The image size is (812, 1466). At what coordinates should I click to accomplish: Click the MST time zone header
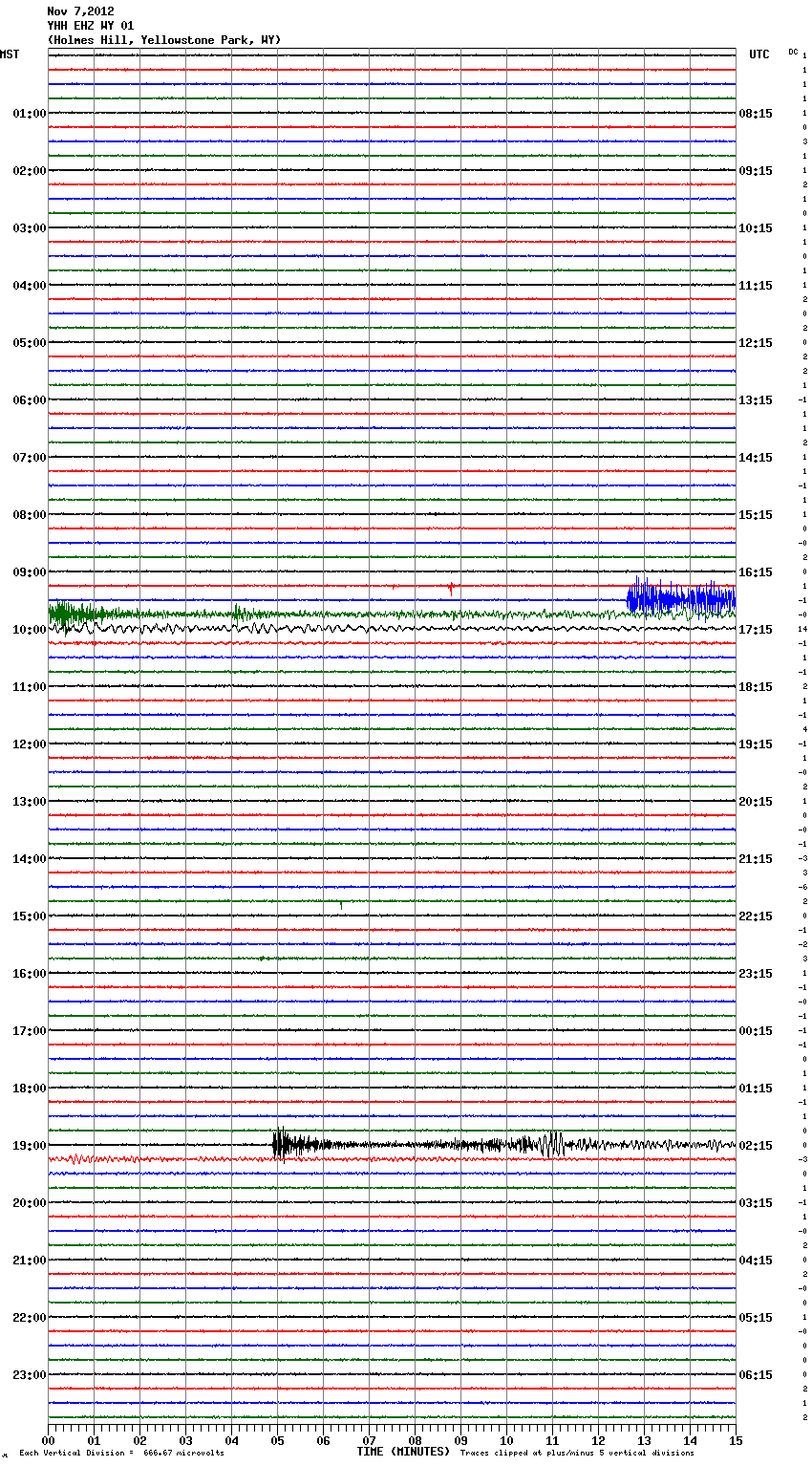pyautogui.click(x=10, y=54)
